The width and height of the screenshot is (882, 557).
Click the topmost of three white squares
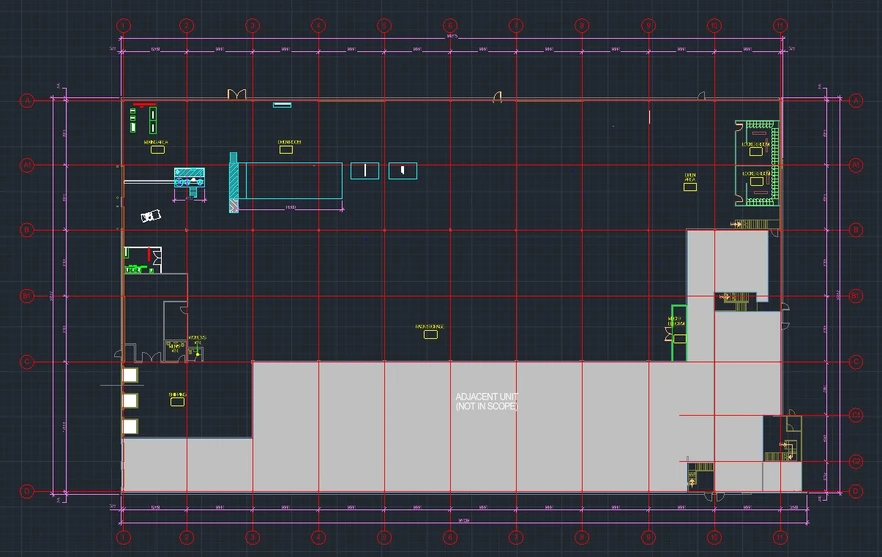tap(130, 375)
